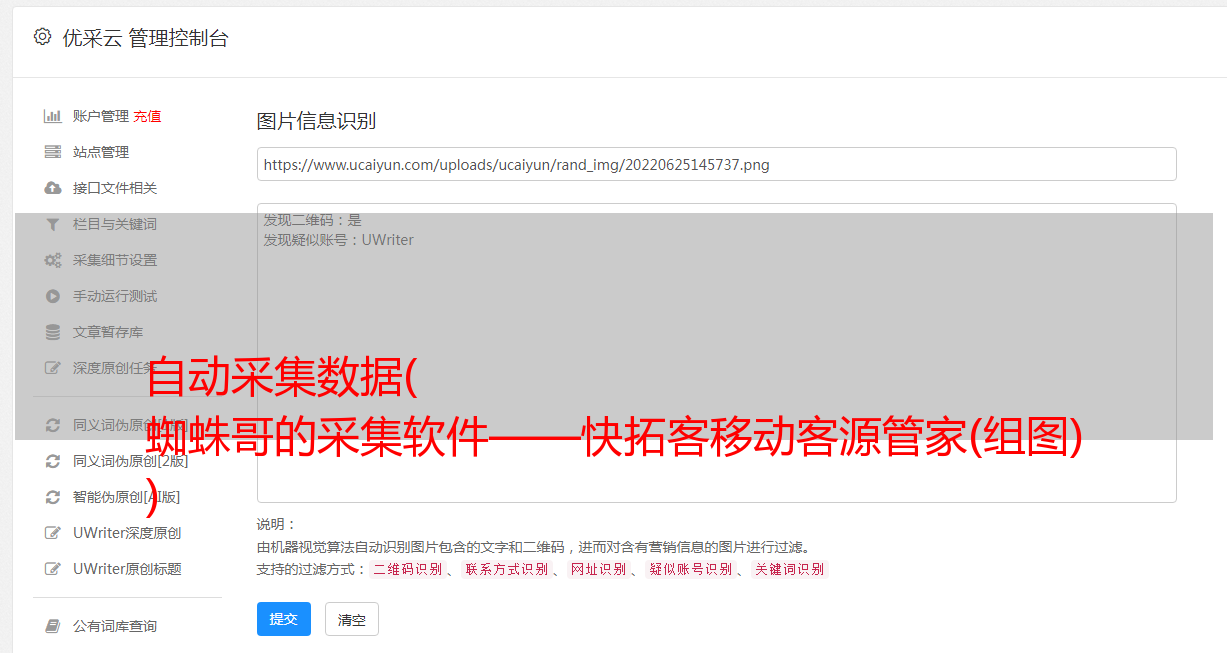Viewport: 1227px width, 653px height.
Task: Click the refresh icon beside 智能伪原创[AI版]
Action: pos(53,497)
